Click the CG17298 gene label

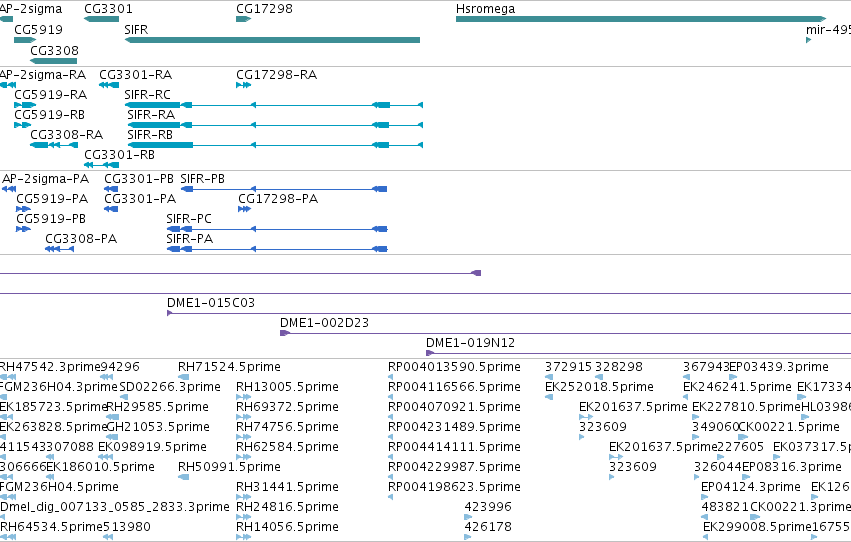tap(264, 9)
